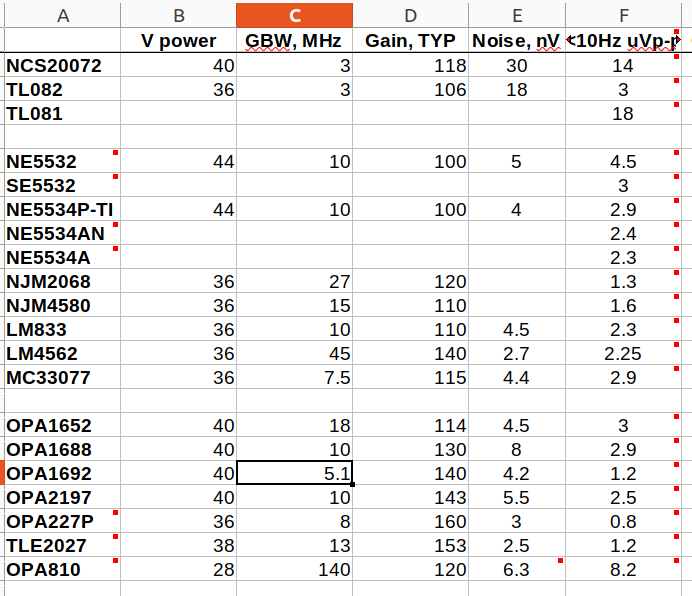Click noise value 6.3 for OPA810
This screenshot has width=692, height=596.
(517, 569)
